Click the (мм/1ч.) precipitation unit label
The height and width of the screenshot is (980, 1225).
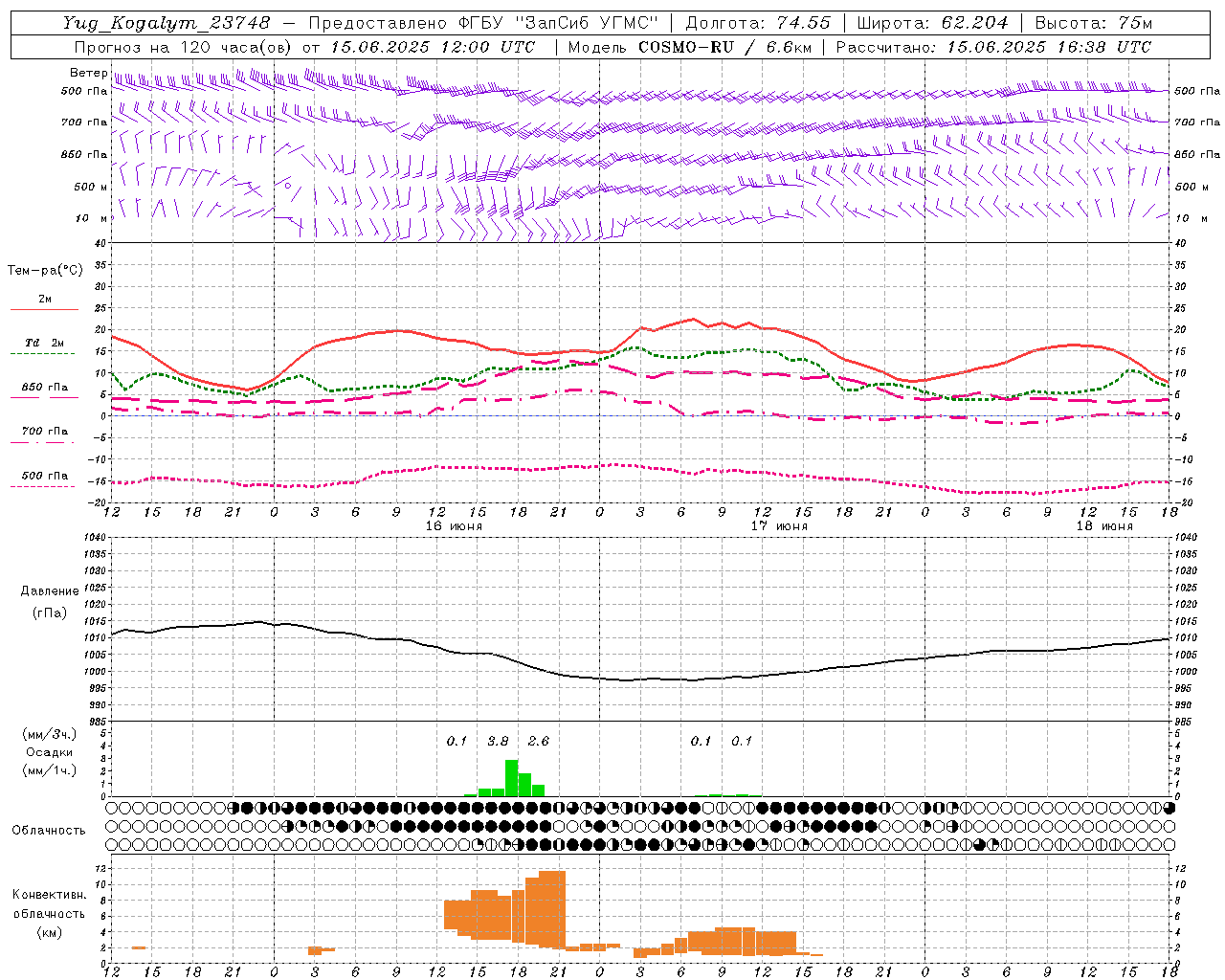[49, 770]
